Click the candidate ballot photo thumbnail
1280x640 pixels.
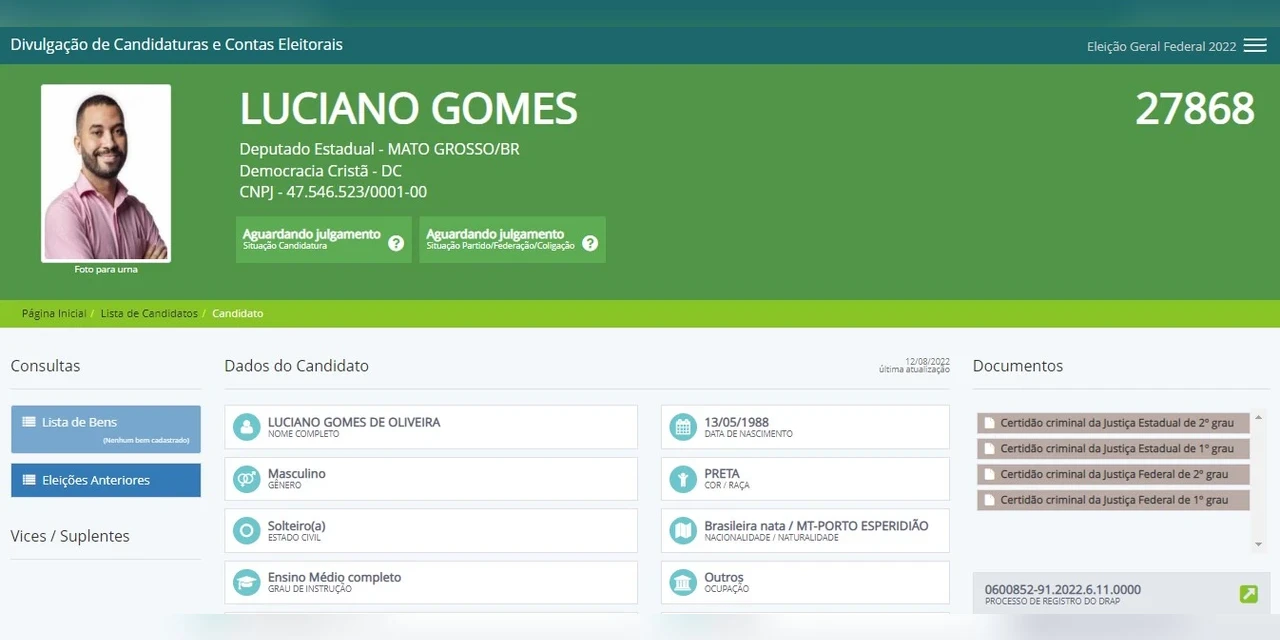(x=106, y=173)
